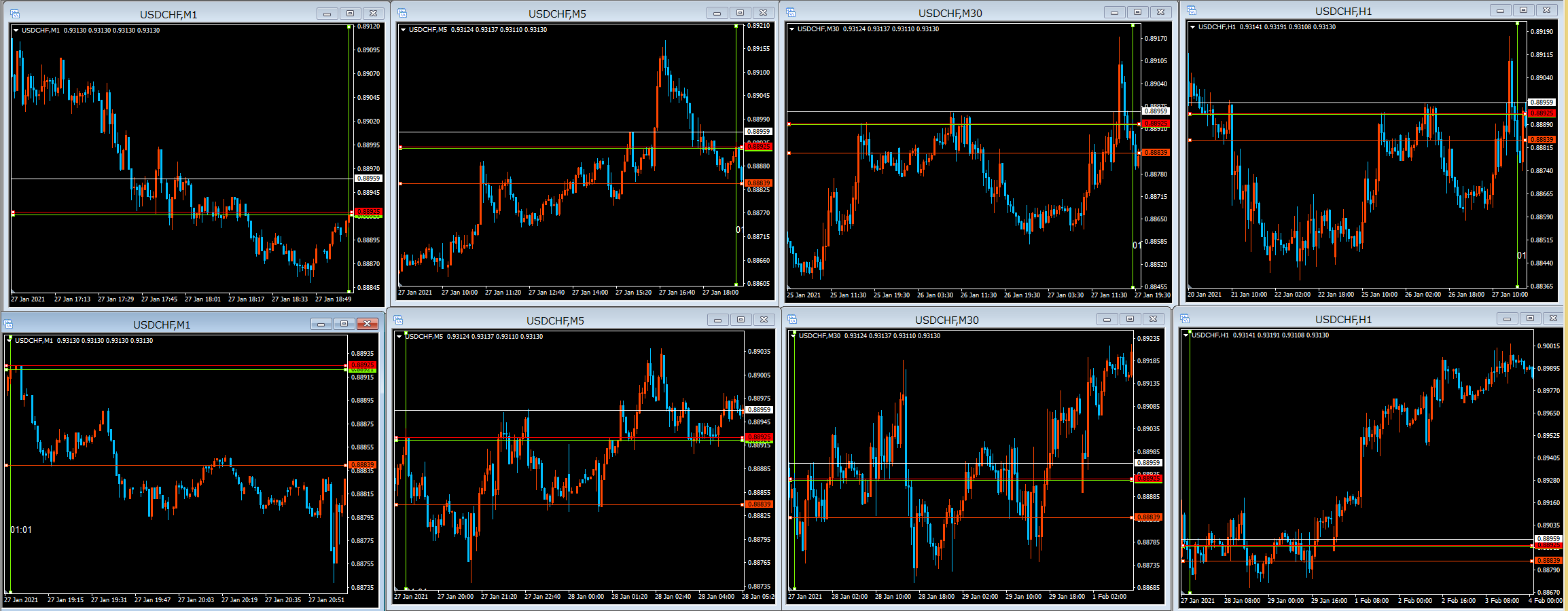Click the white 0.88959 price label in upper M1 chart
The image size is (1568, 611).
[x=368, y=179]
